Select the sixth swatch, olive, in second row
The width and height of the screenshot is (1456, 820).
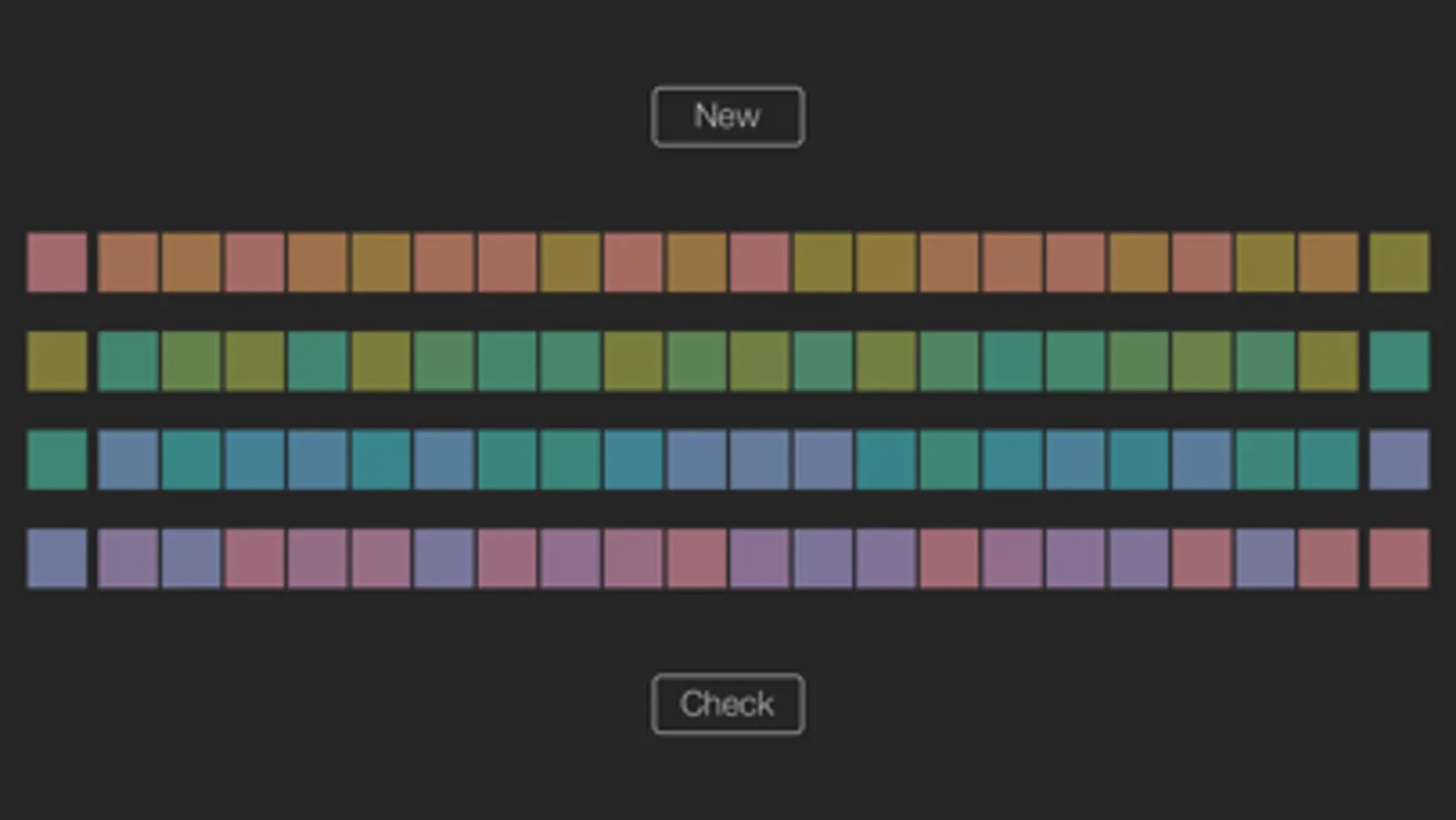pos(382,361)
